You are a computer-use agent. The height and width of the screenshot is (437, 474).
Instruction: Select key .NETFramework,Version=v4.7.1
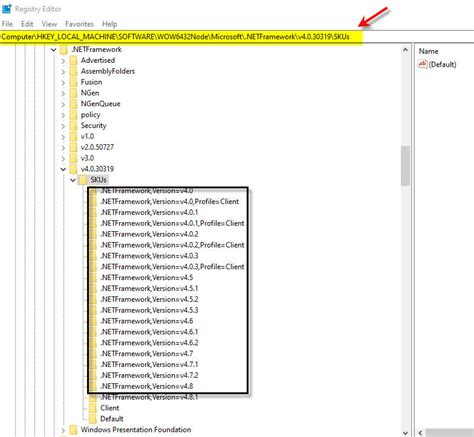click(149, 365)
